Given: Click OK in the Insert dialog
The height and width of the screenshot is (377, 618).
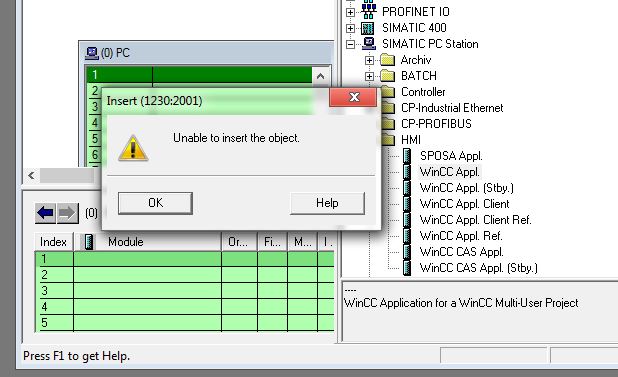Looking at the screenshot, I should point(155,203).
